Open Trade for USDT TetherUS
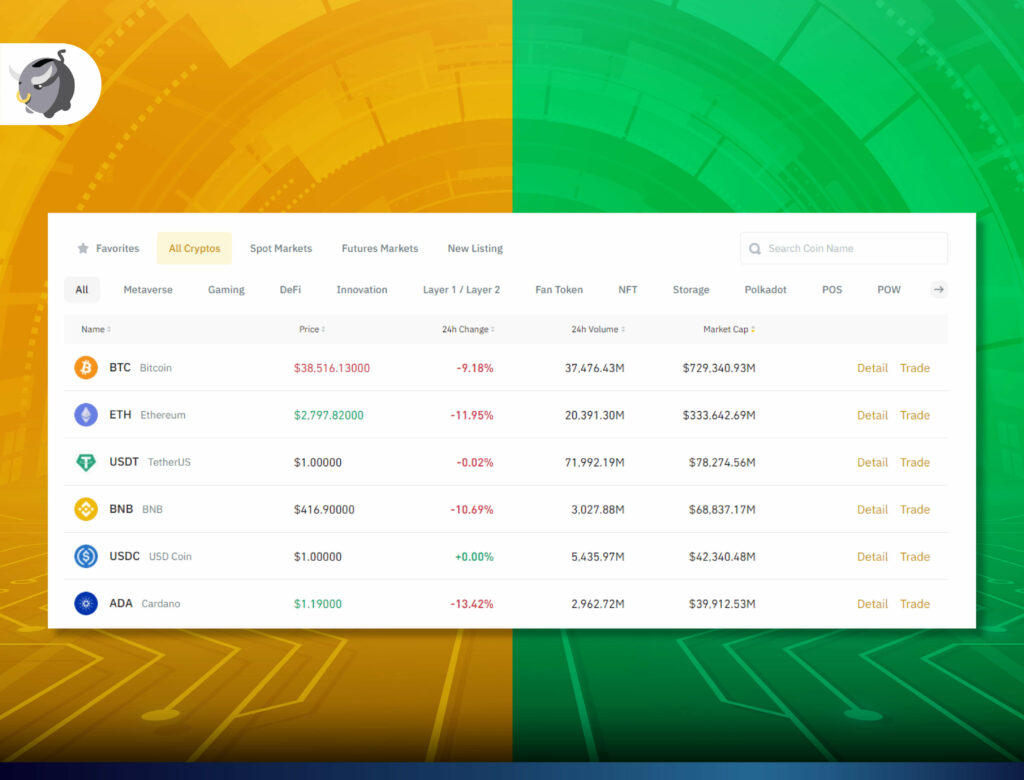 (914, 462)
